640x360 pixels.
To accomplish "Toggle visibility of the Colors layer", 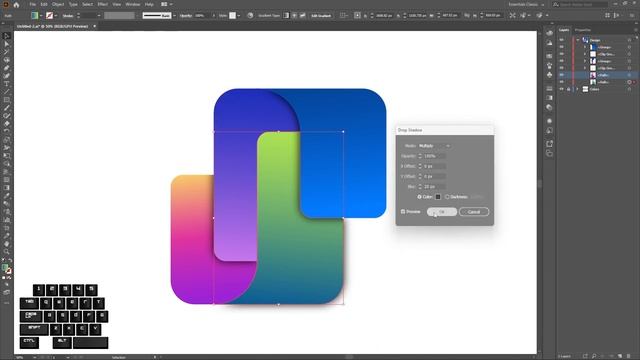I will [562, 89].
